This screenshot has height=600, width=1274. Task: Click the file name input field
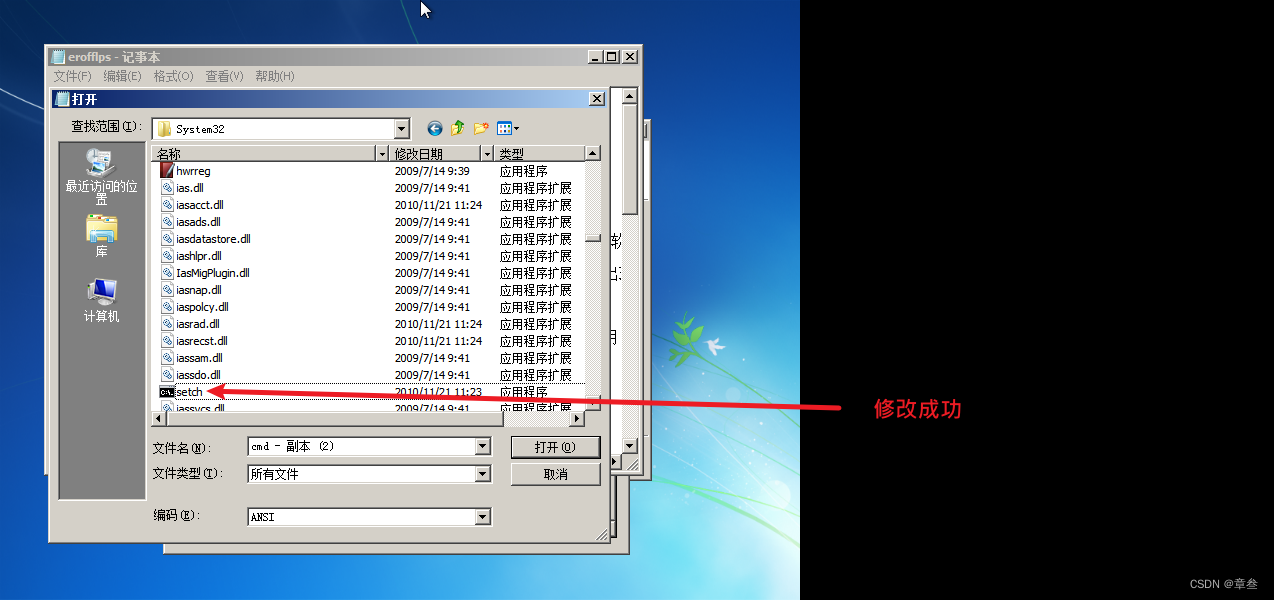click(x=361, y=447)
